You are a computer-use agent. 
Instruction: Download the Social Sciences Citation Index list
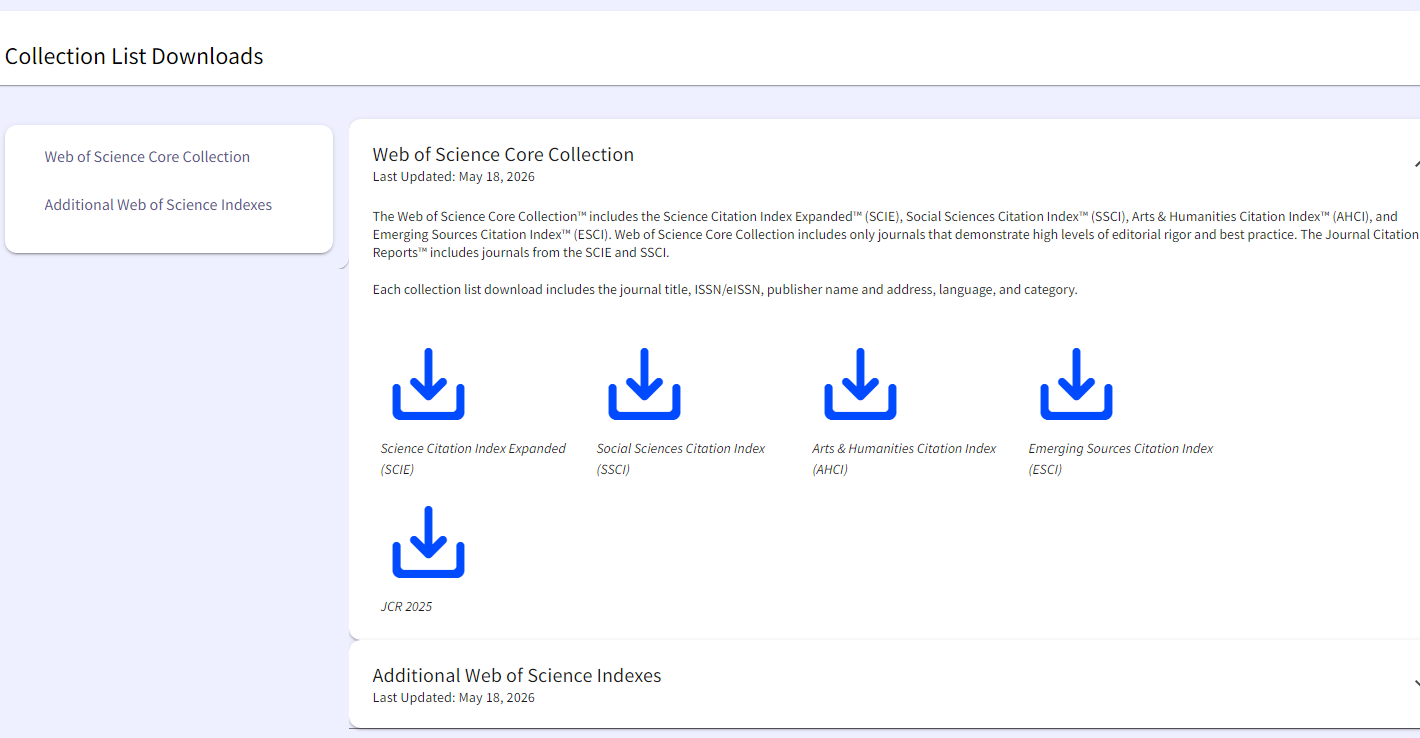(x=644, y=384)
